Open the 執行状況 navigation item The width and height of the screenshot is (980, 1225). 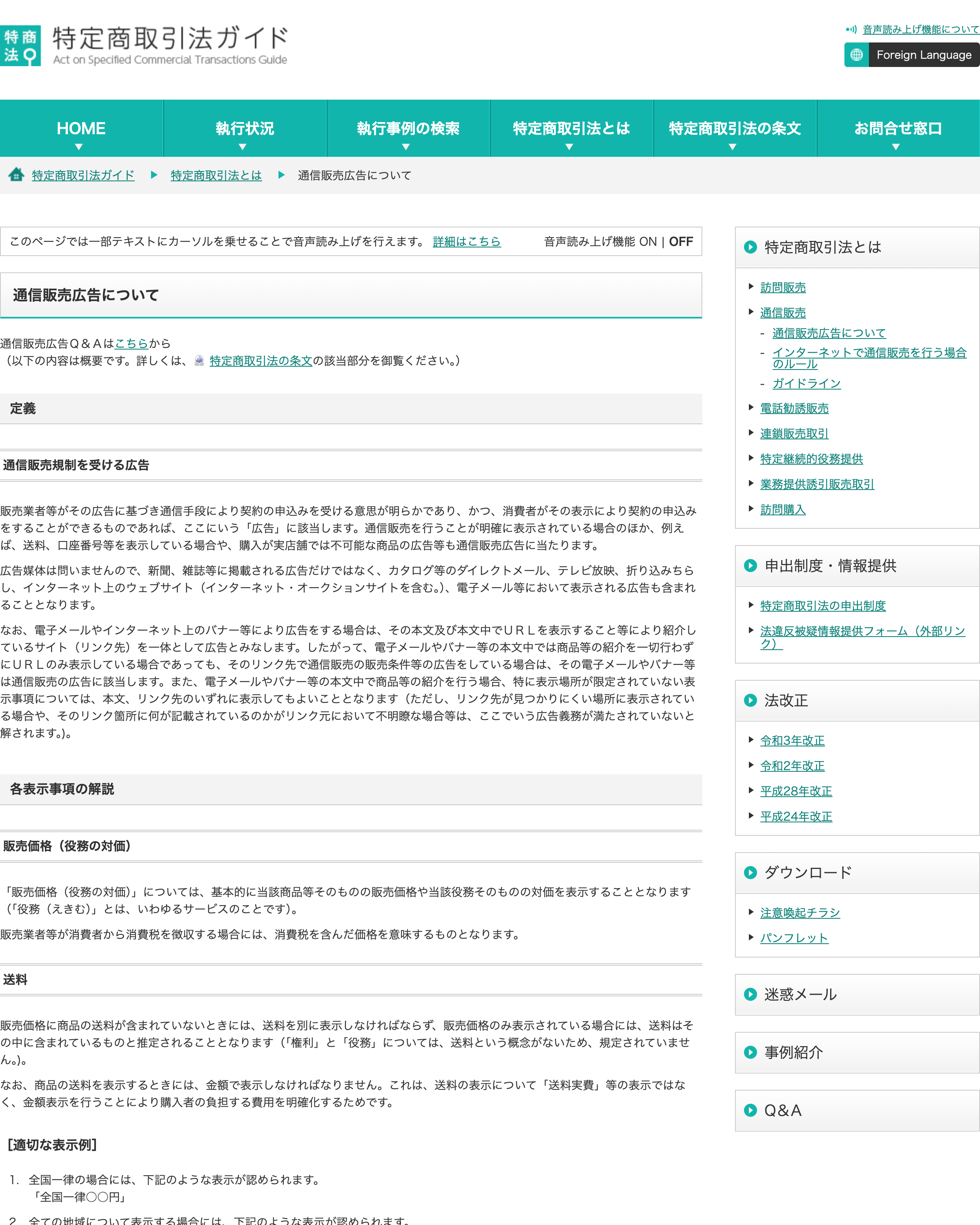245,128
